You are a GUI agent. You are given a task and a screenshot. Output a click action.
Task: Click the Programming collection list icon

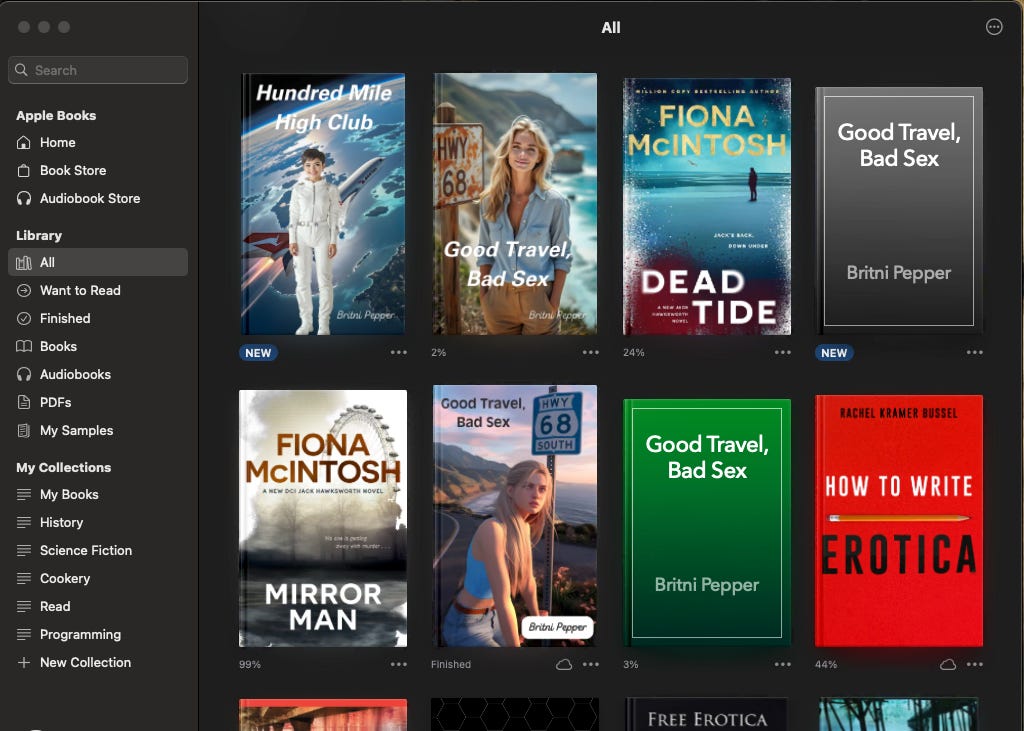click(24, 634)
